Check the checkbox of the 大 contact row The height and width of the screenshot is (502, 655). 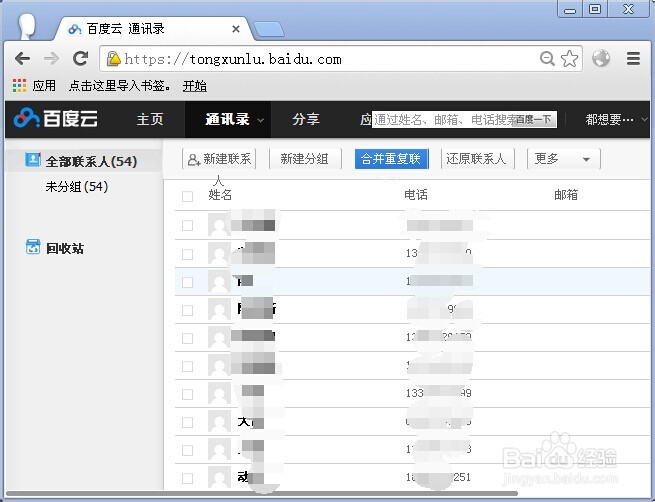pyautogui.click(x=187, y=422)
